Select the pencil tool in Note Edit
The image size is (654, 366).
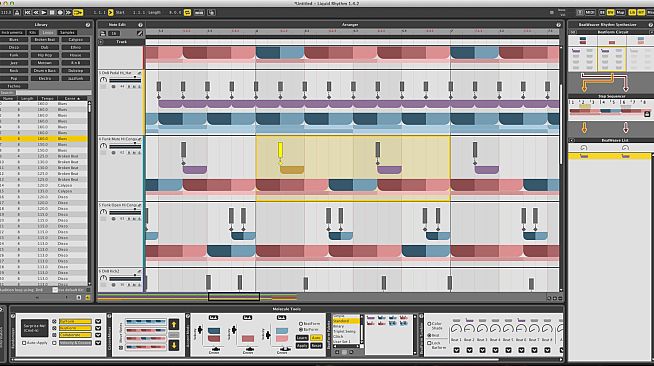[140, 33]
